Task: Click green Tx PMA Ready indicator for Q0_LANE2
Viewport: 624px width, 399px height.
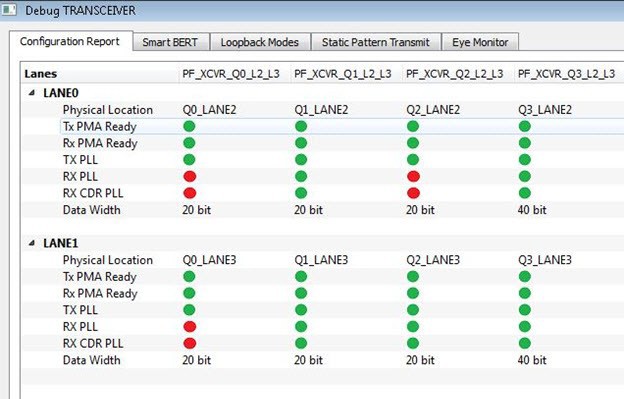Action: coord(189,127)
